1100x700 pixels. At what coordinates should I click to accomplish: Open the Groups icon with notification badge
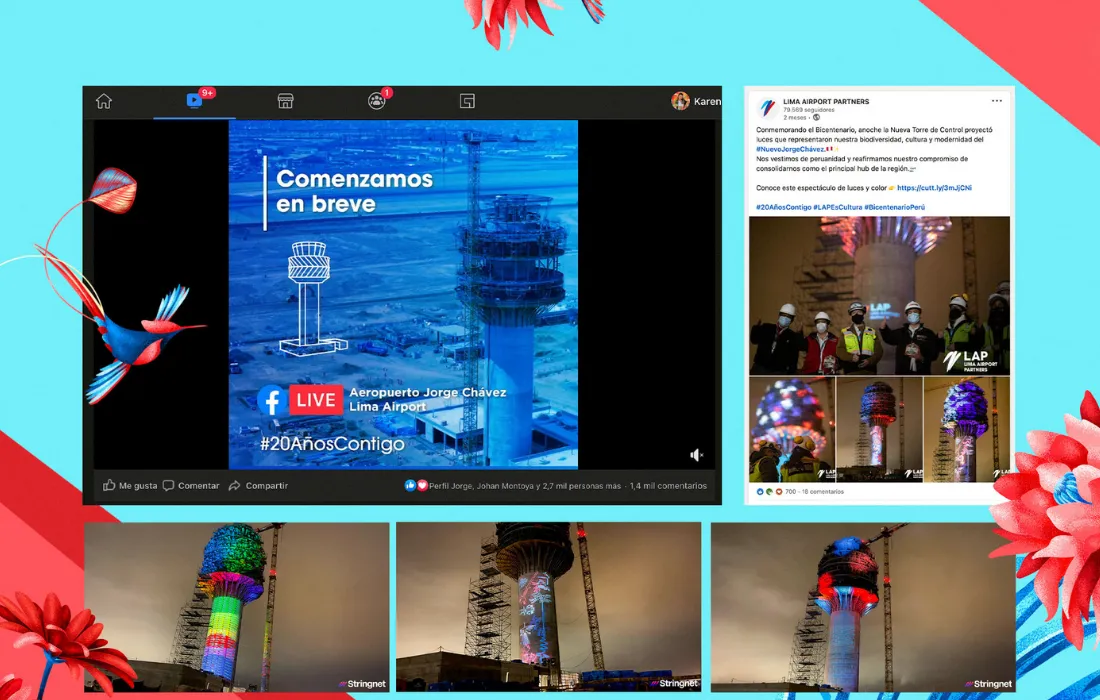click(376, 101)
